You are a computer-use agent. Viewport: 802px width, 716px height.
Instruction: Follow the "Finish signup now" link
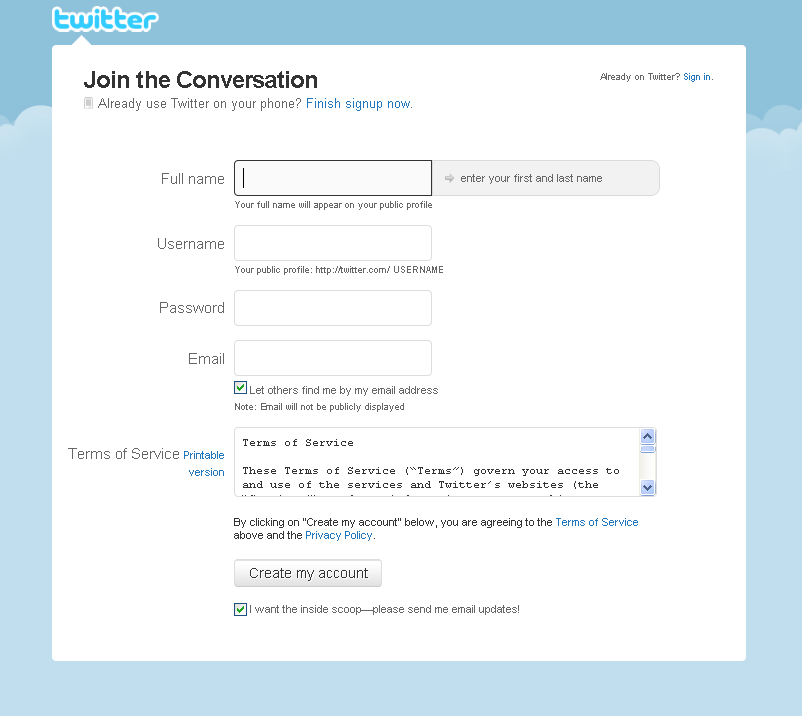(358, 103)
